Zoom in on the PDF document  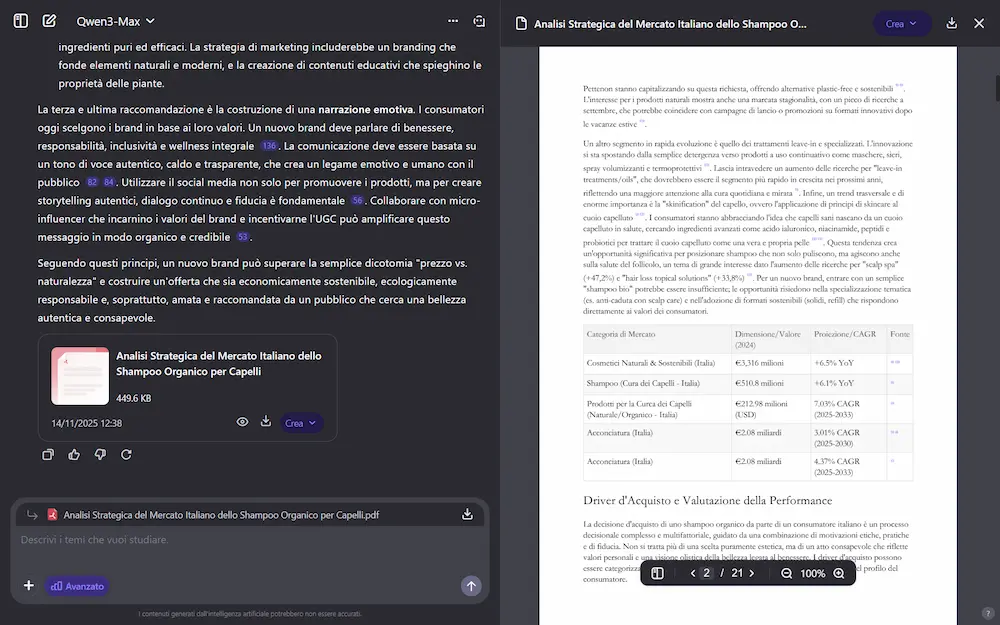(839, 573)
